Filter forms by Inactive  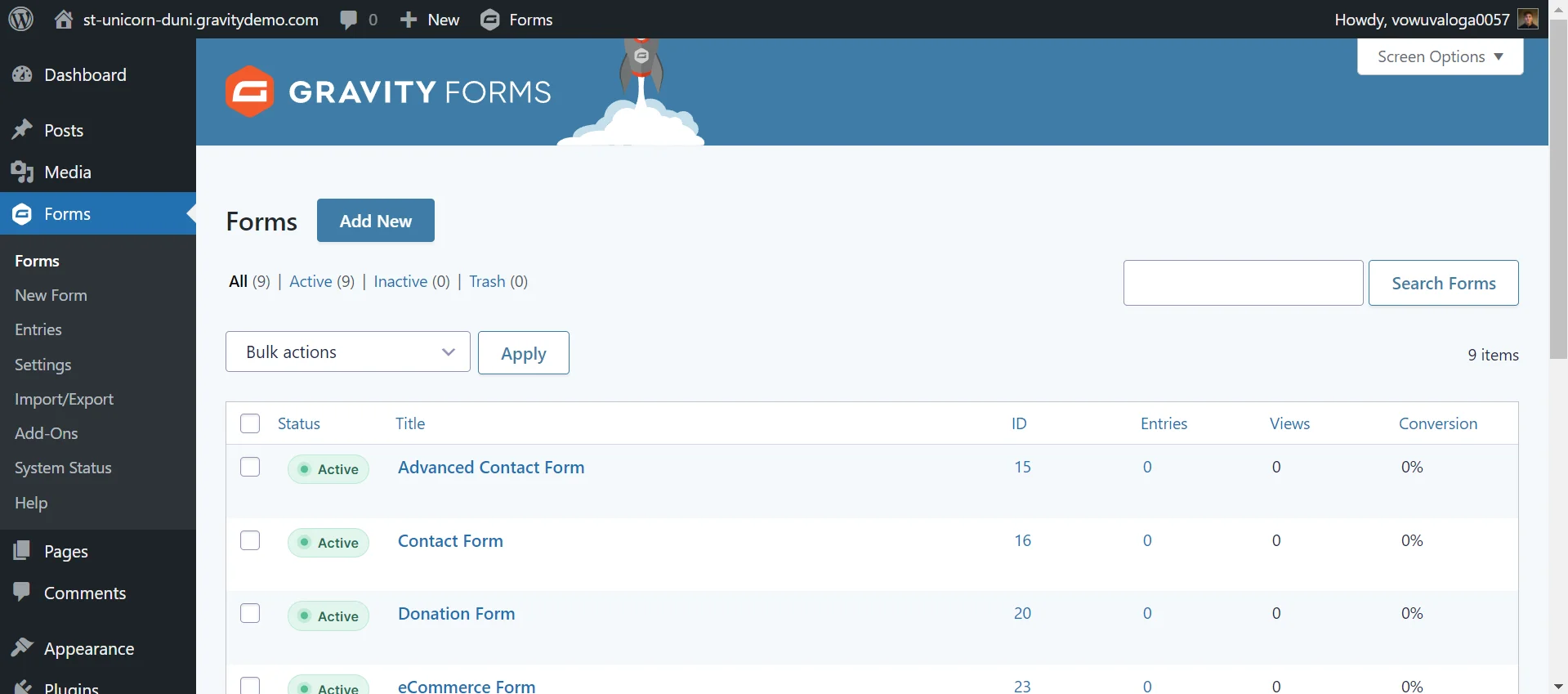[x=400, y=281]
